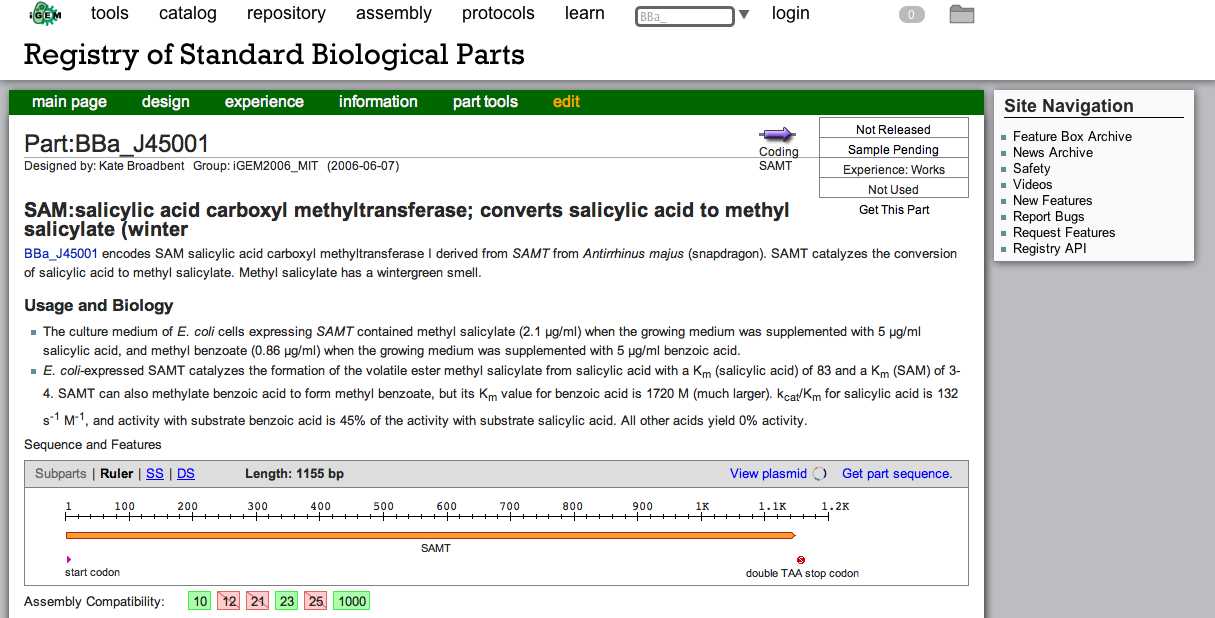Select the Ruler view
1215x618 pixels.
117,474
